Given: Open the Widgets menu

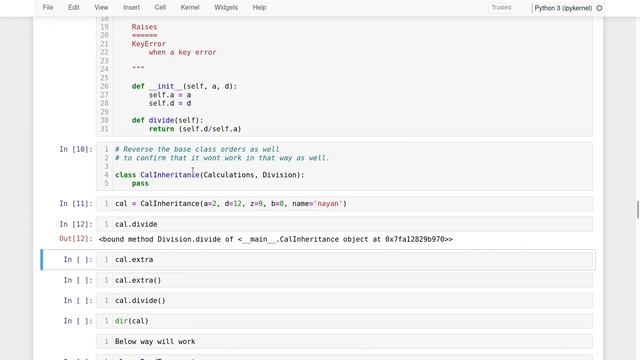Looking at the screenshot, I should coord(226,7).
